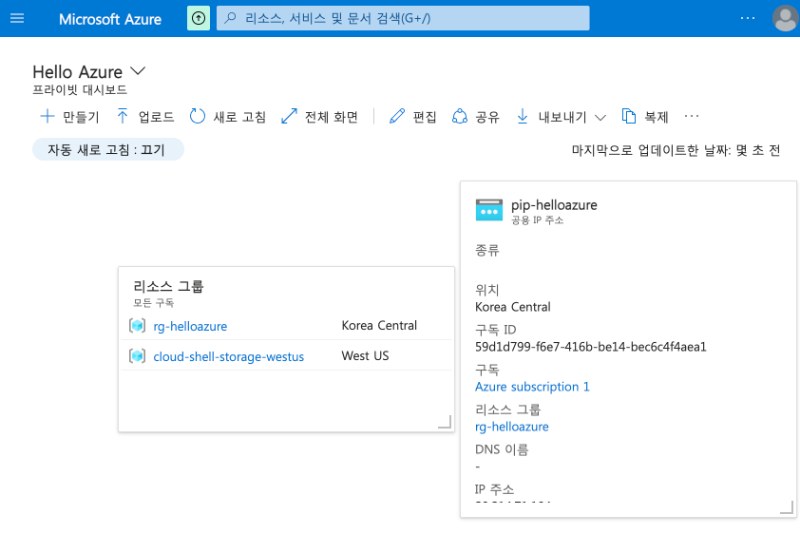Click the 내보내기 export download button
This screenshot has width=800, height=534.
point(552,117)
